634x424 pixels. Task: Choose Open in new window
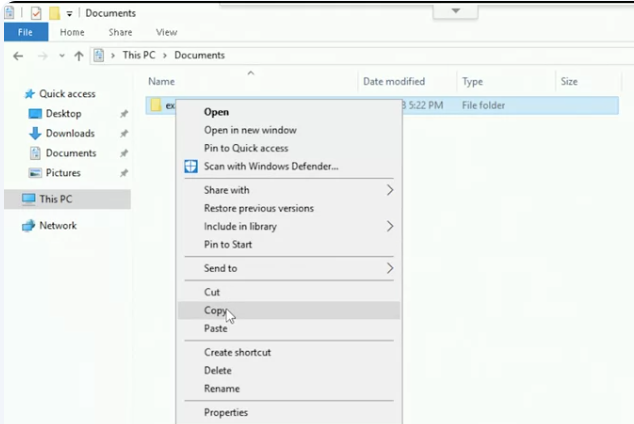250,130
